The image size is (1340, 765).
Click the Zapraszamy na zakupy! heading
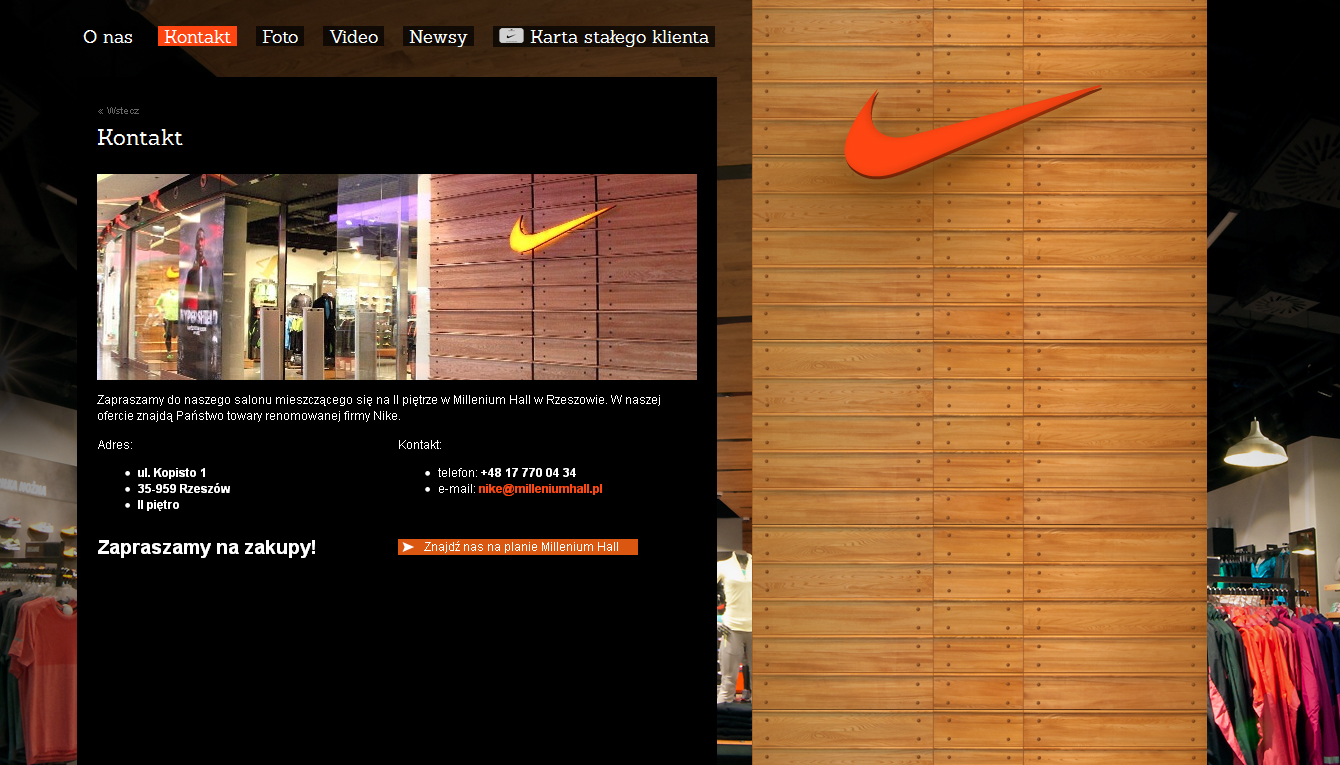[x=207, y=548]
